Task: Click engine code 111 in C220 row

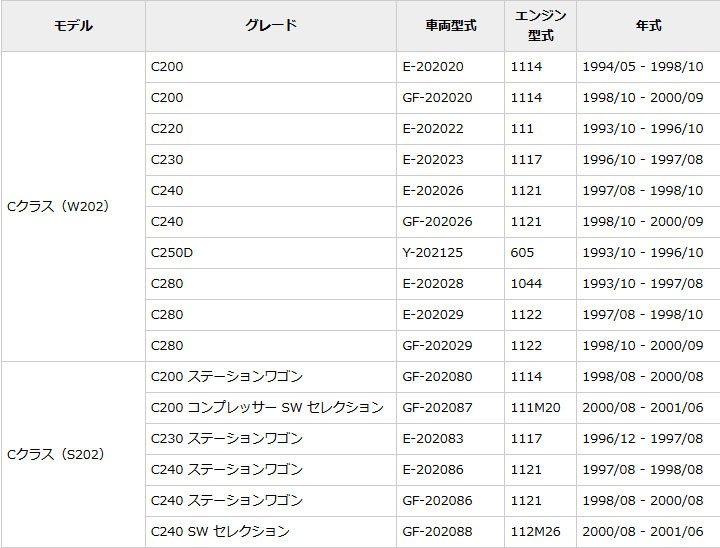Action: pyautogui.click(x=522, y=129)
